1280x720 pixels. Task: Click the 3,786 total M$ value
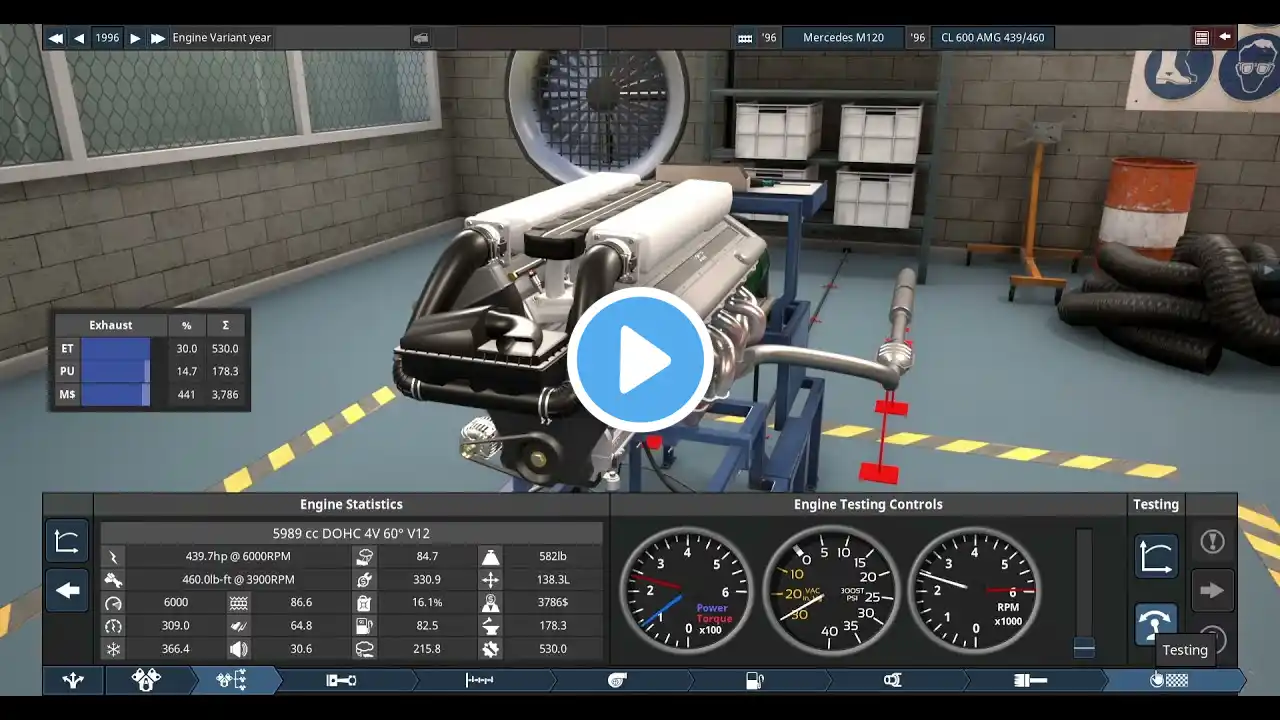[225, 394]
